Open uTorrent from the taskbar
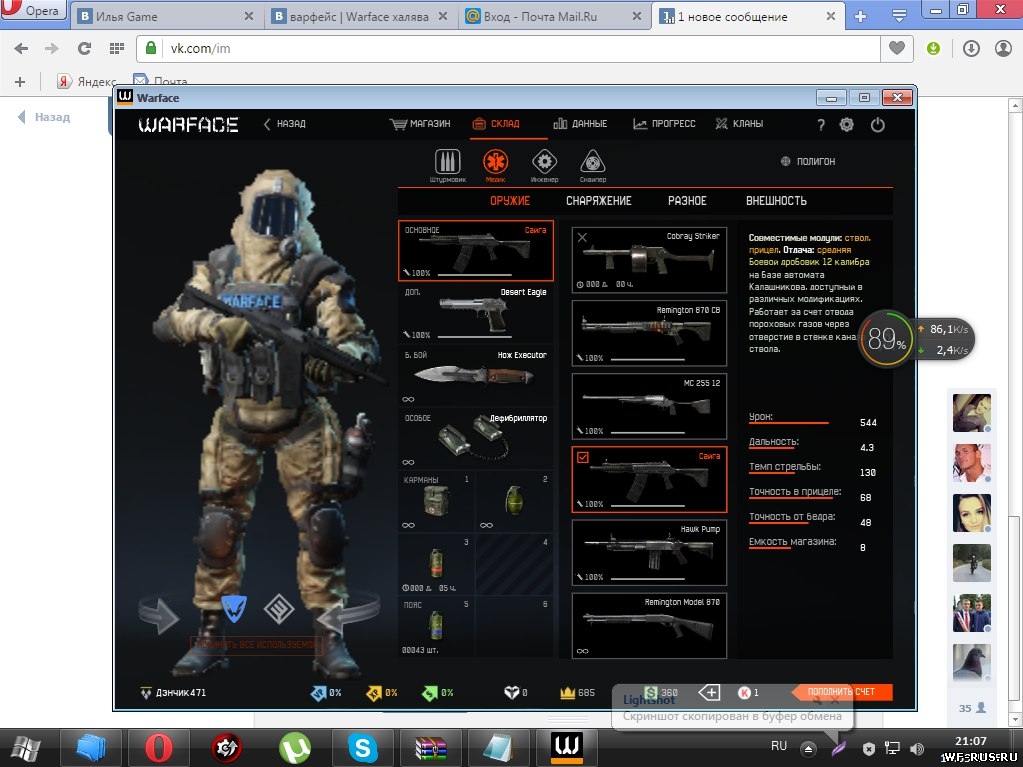Screen dimensions: 1023x767 [295, 747]
